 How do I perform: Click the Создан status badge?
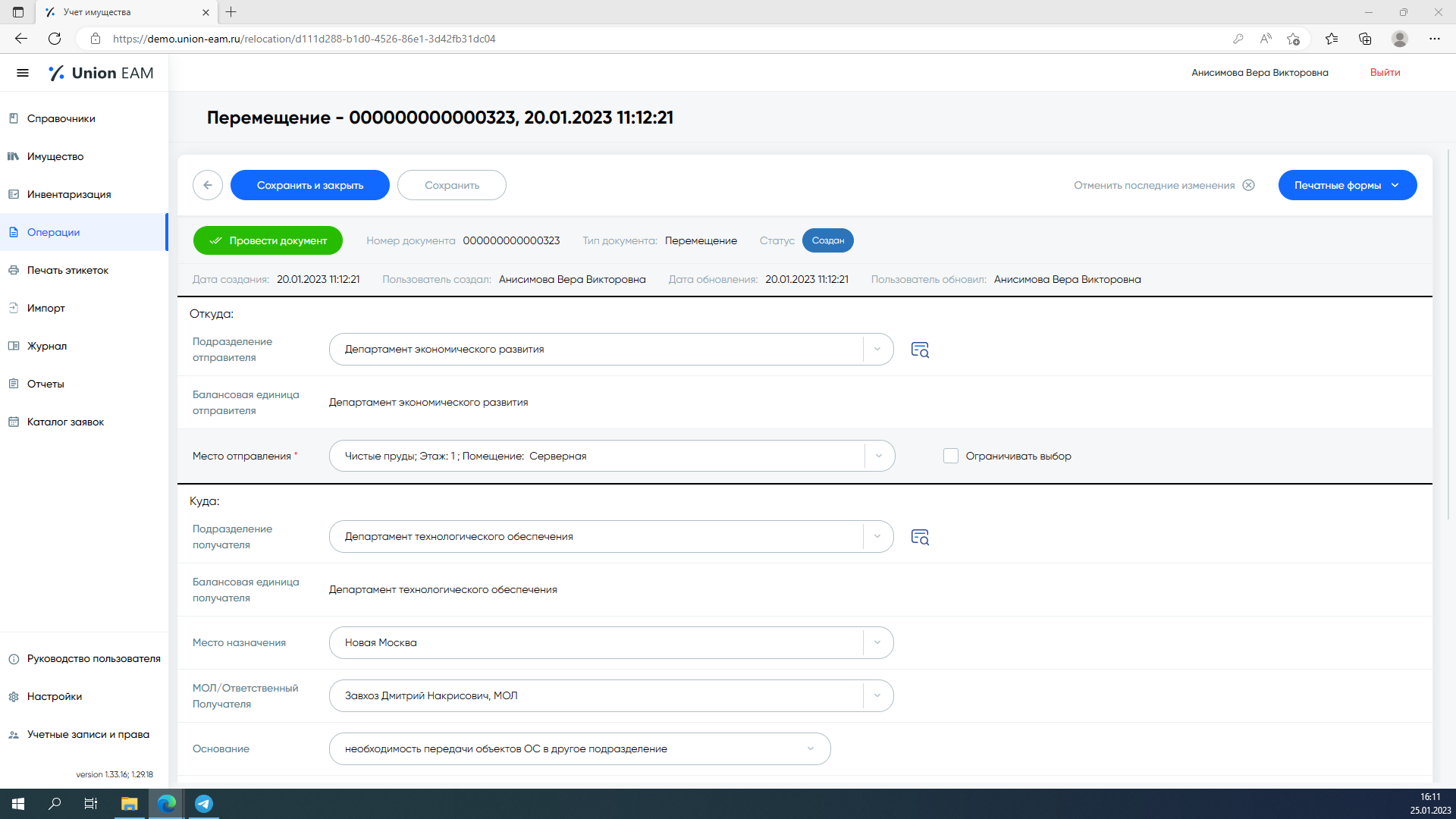pyautogui.click(x=828, y=240)
